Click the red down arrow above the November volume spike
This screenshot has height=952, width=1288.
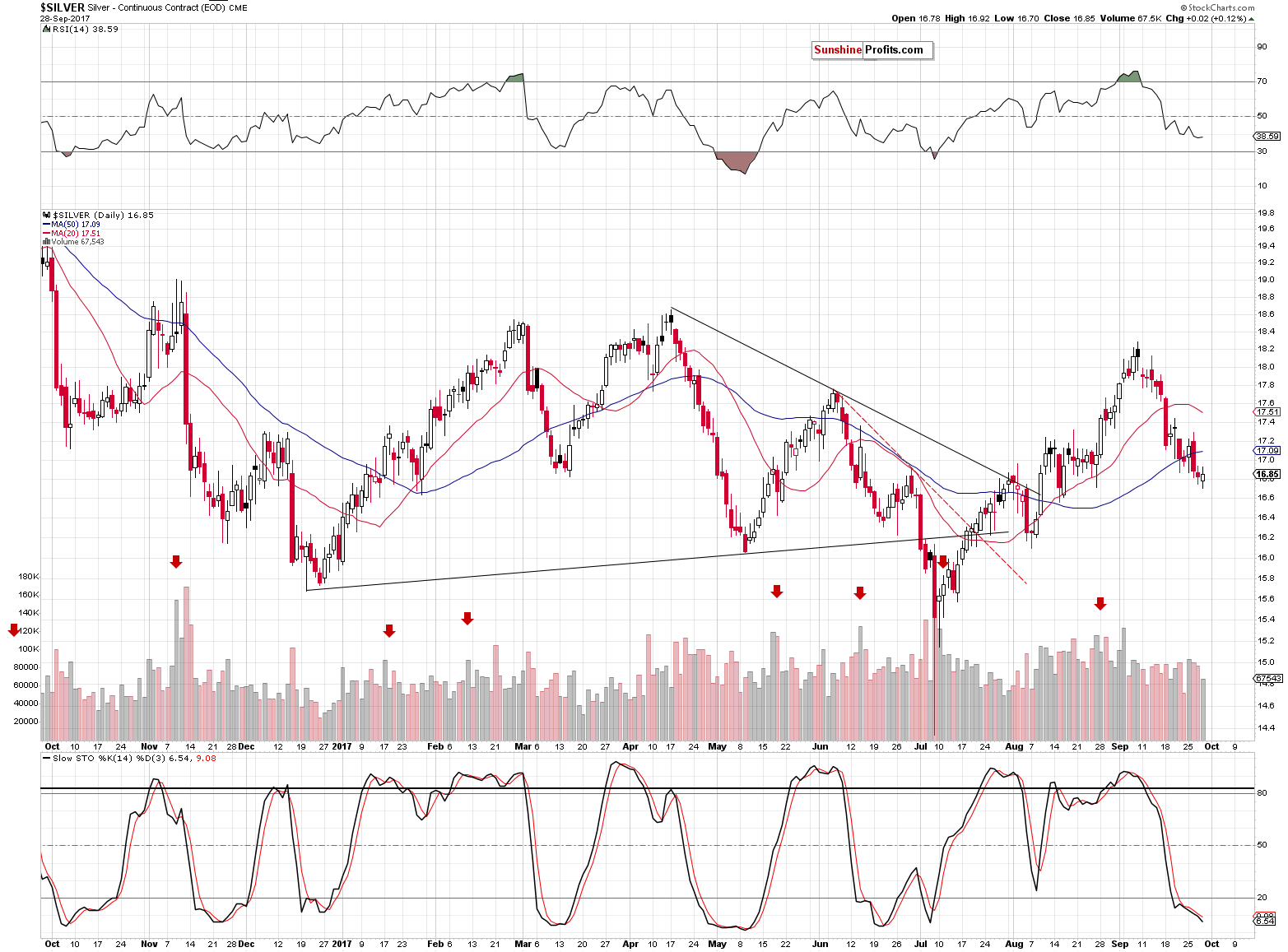pos(175,562)
